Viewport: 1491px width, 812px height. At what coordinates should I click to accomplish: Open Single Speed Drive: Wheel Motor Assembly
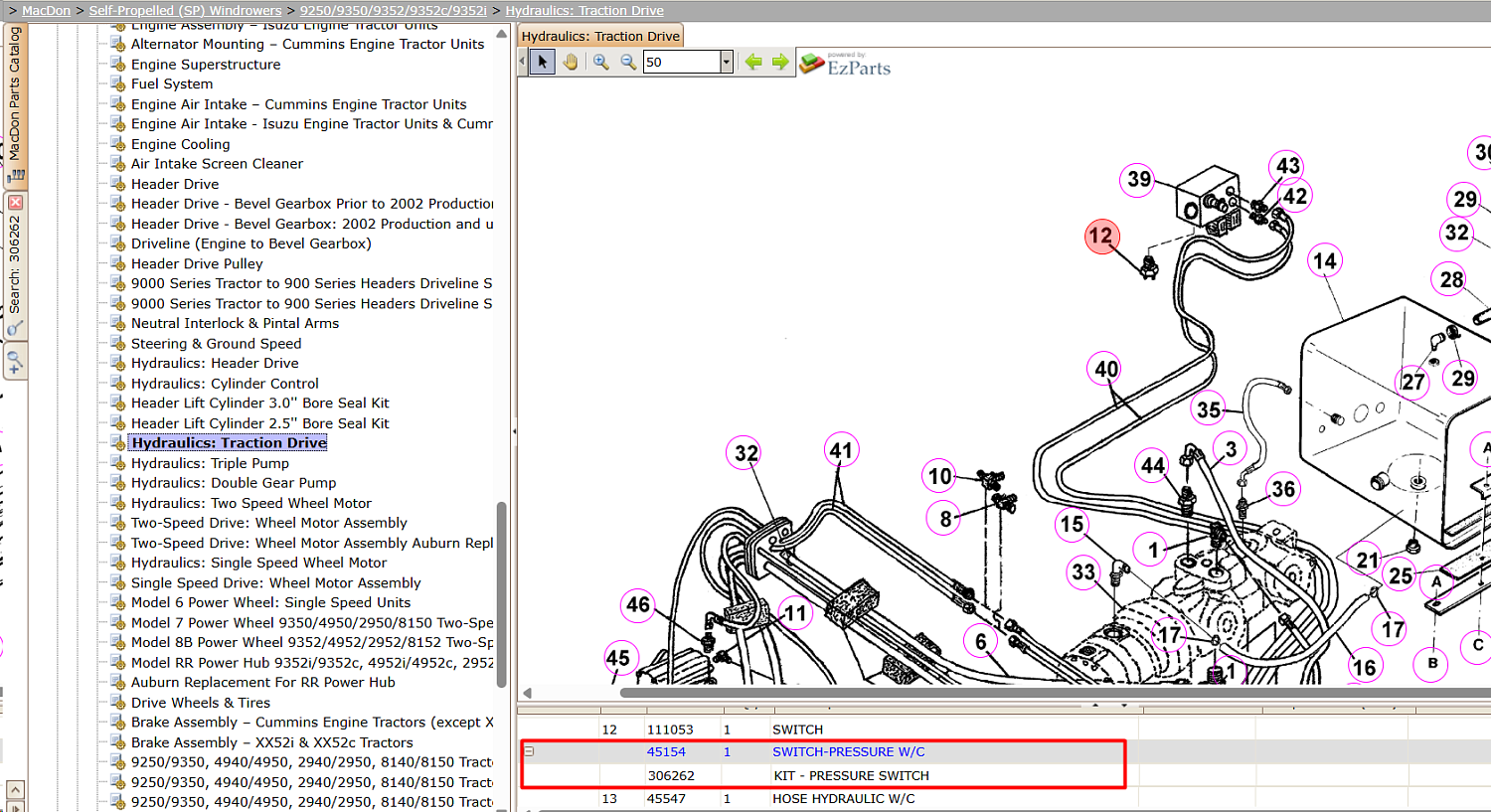coord(275,583)
